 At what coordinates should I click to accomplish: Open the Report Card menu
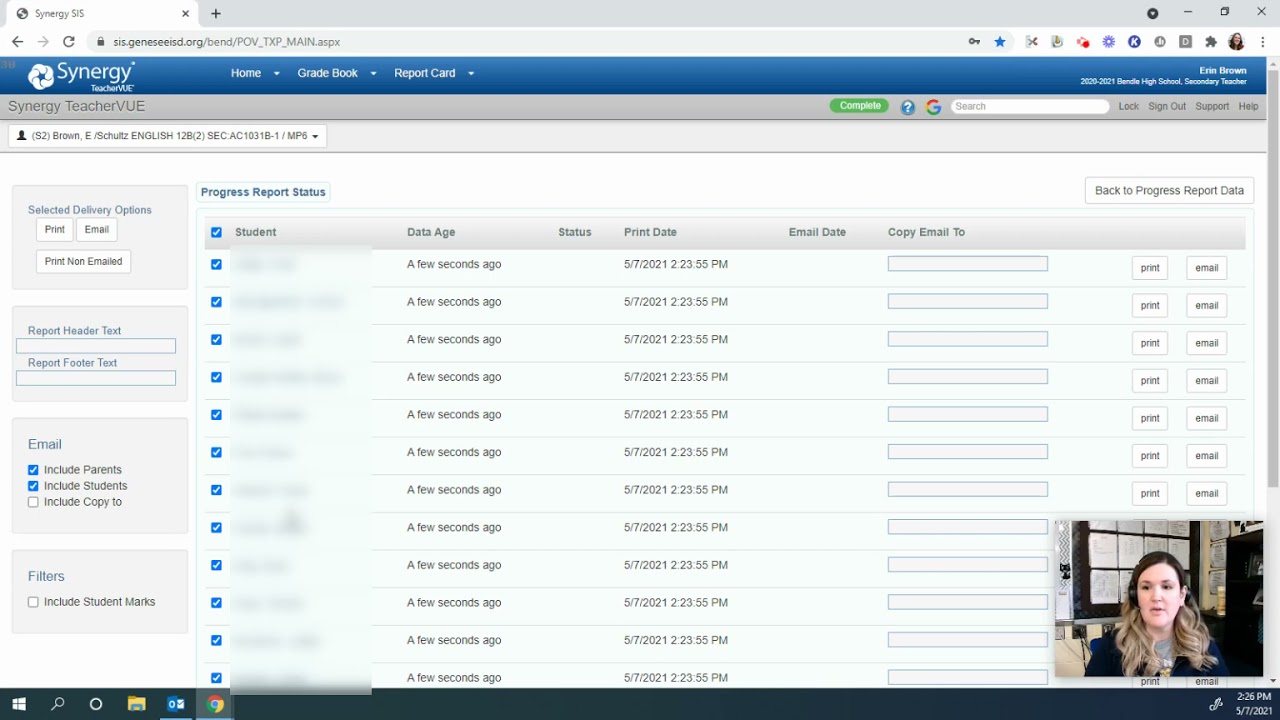424,73
